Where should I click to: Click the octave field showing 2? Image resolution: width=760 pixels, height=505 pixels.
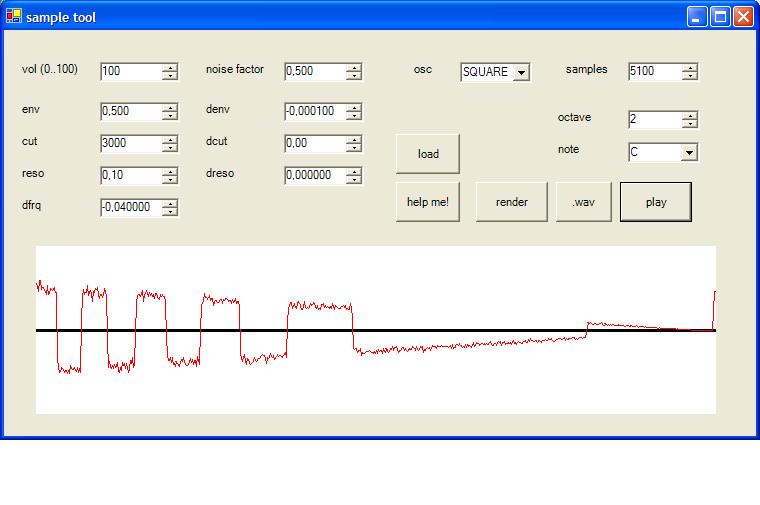click(x=655, y=119)
